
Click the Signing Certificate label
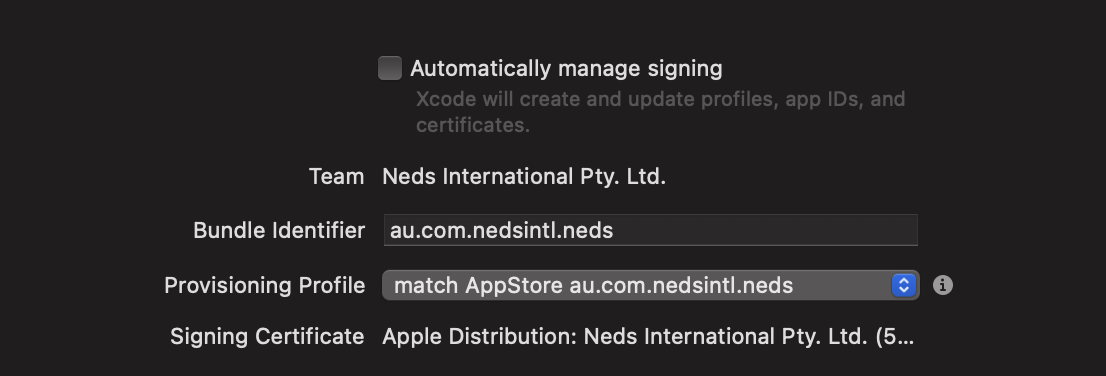click(x=267, y=336)
